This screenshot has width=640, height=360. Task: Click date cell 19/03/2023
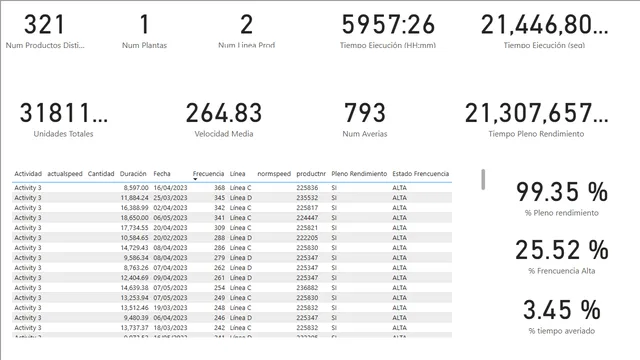coord(170,308)
